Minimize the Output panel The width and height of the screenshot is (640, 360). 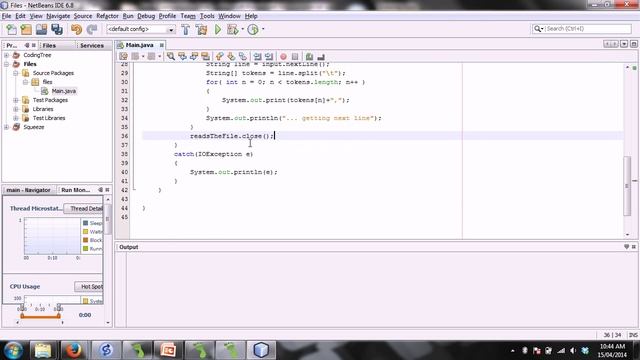click(627, 247)
